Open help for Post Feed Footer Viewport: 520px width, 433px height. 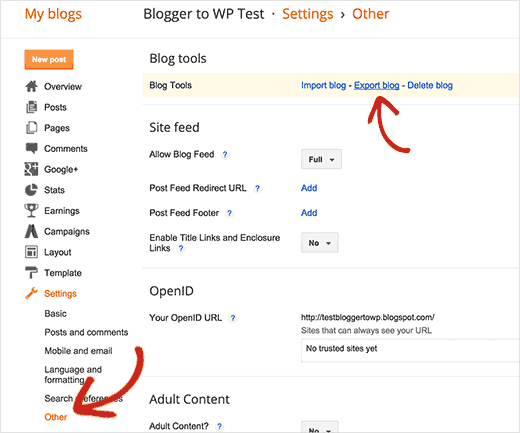(x=229, y=213)
